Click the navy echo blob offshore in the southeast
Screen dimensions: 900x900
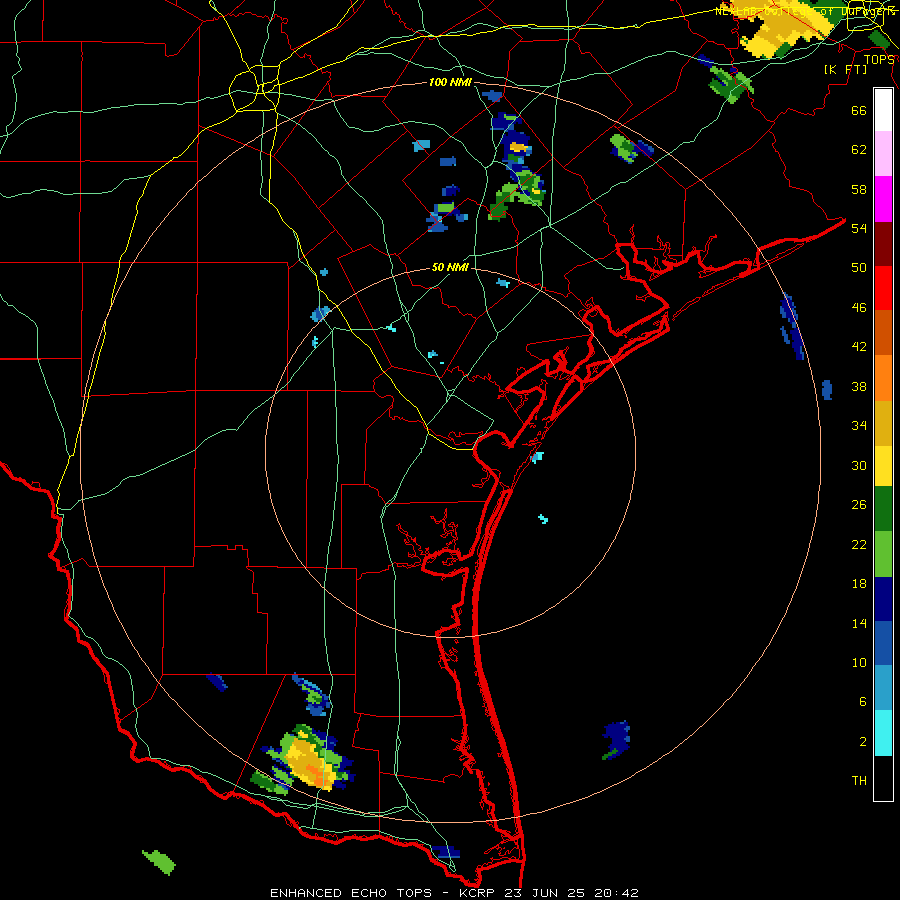(x=617, y=739)
